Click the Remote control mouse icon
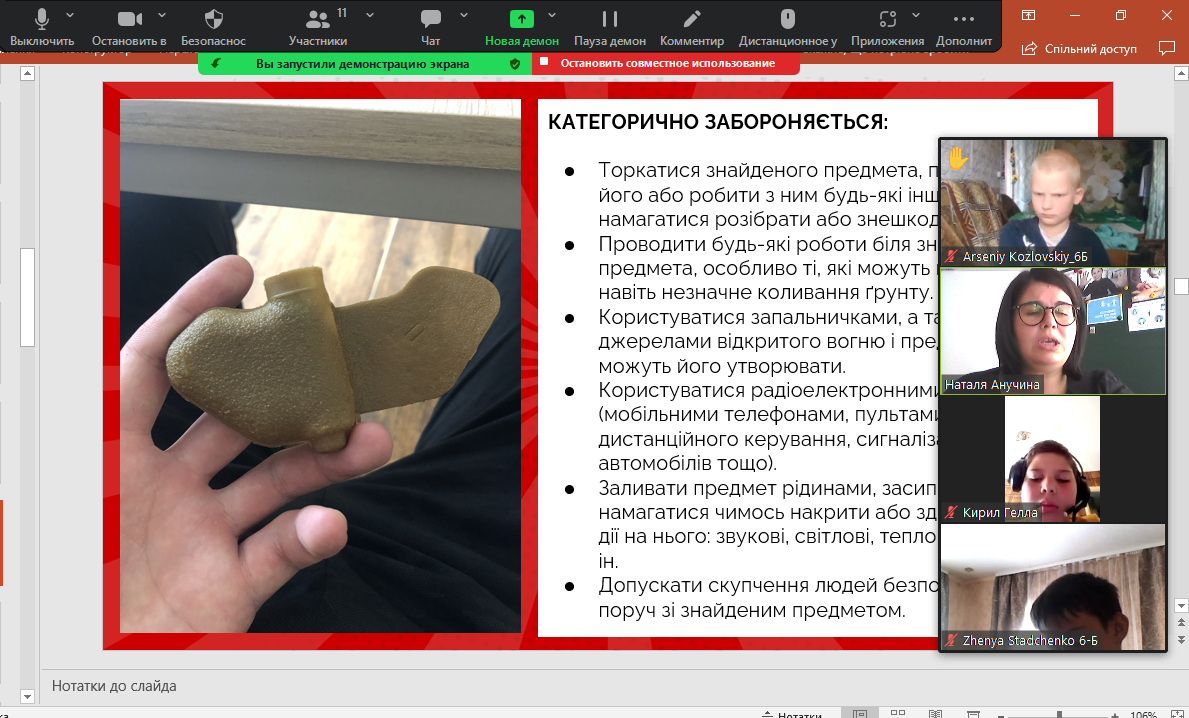 pyautogui.click(x=787, y=19)
